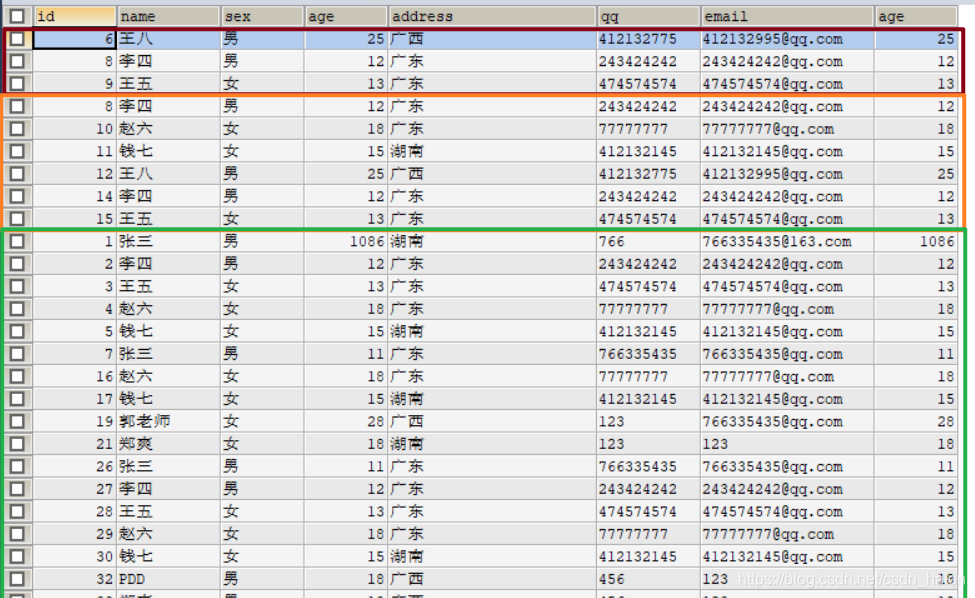Tick the checkbox on row id 5
Screen dimensions: 975x598
point(17,331)
